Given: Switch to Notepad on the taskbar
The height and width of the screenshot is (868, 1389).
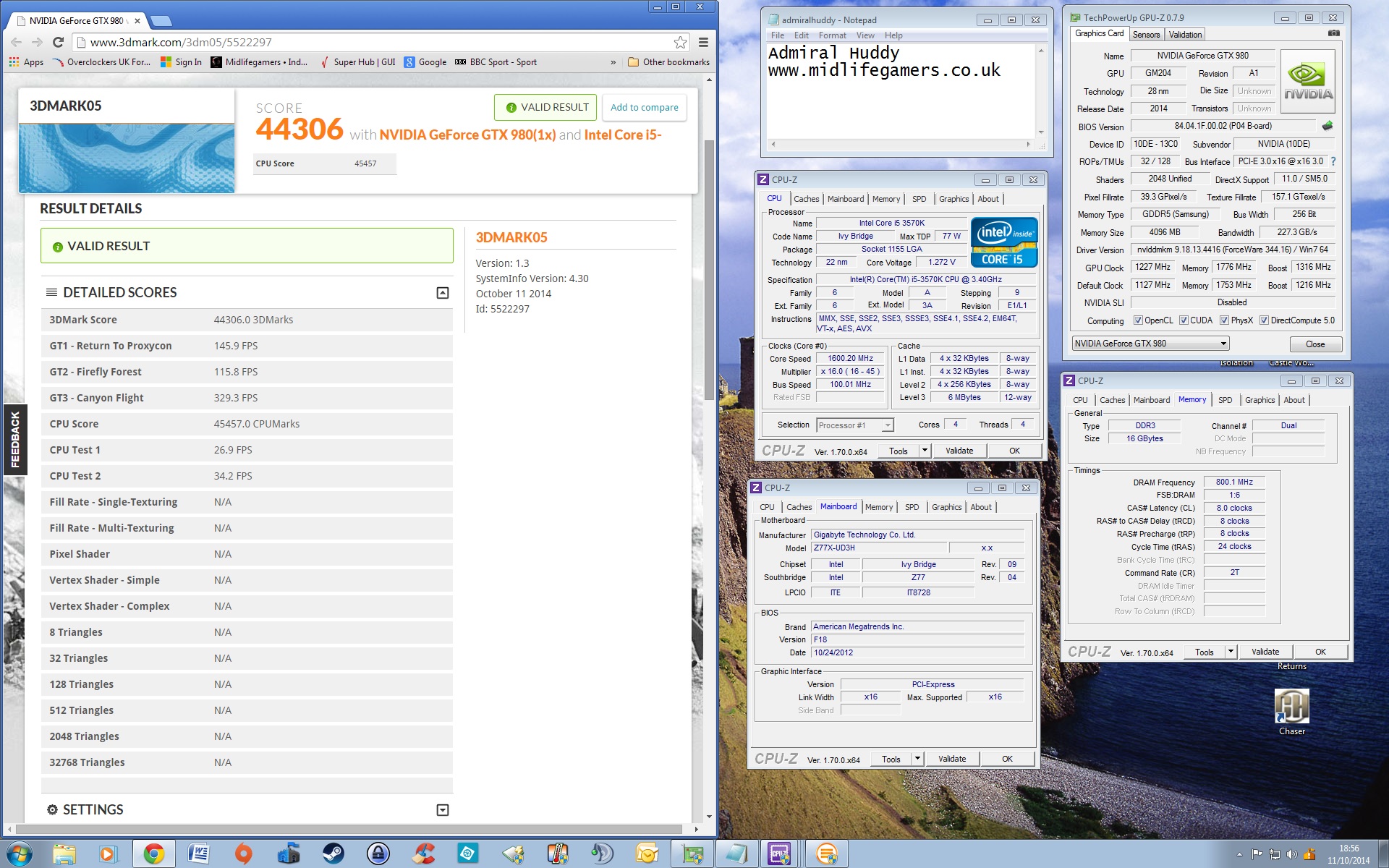Looking at the screenshot, I should tap(736, 854).
